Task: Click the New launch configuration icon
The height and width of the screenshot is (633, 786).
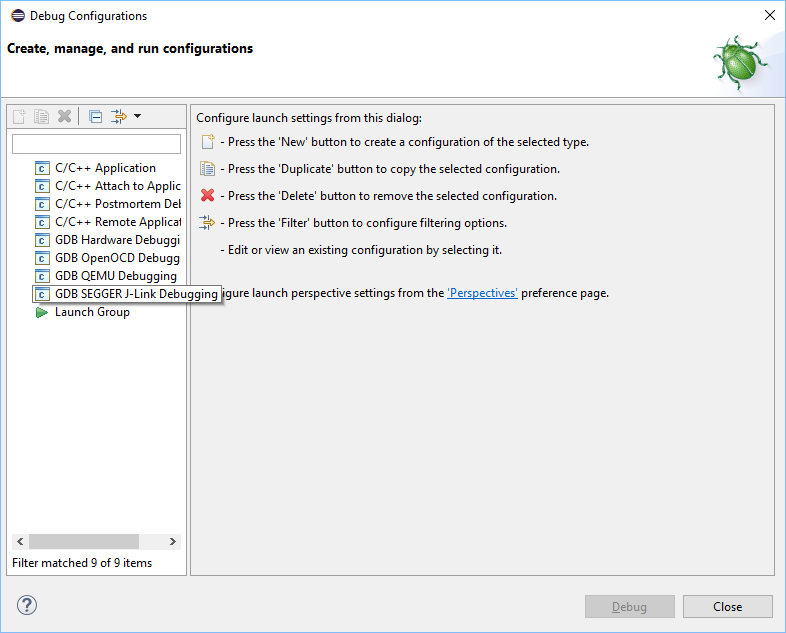Action: pos(19,117)
